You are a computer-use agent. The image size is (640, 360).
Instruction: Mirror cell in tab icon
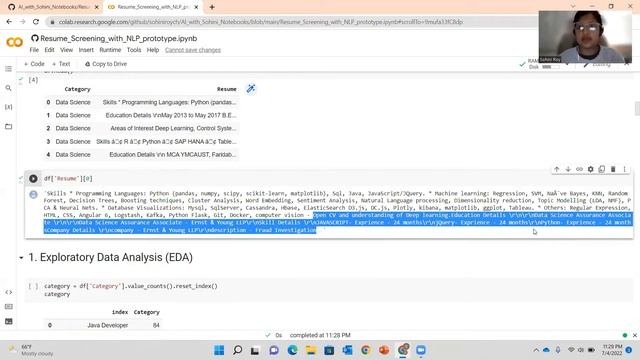(x=602, y=169)
